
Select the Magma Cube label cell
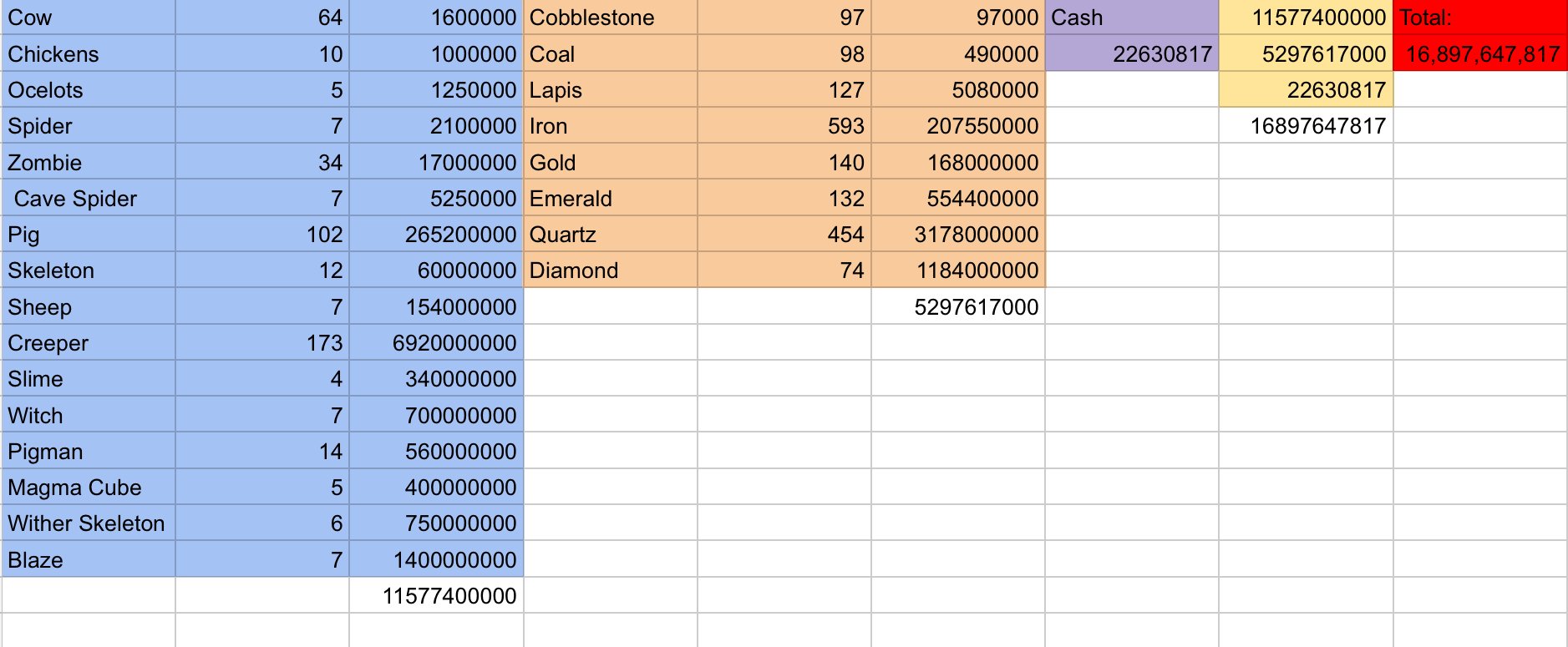point(89,488)
